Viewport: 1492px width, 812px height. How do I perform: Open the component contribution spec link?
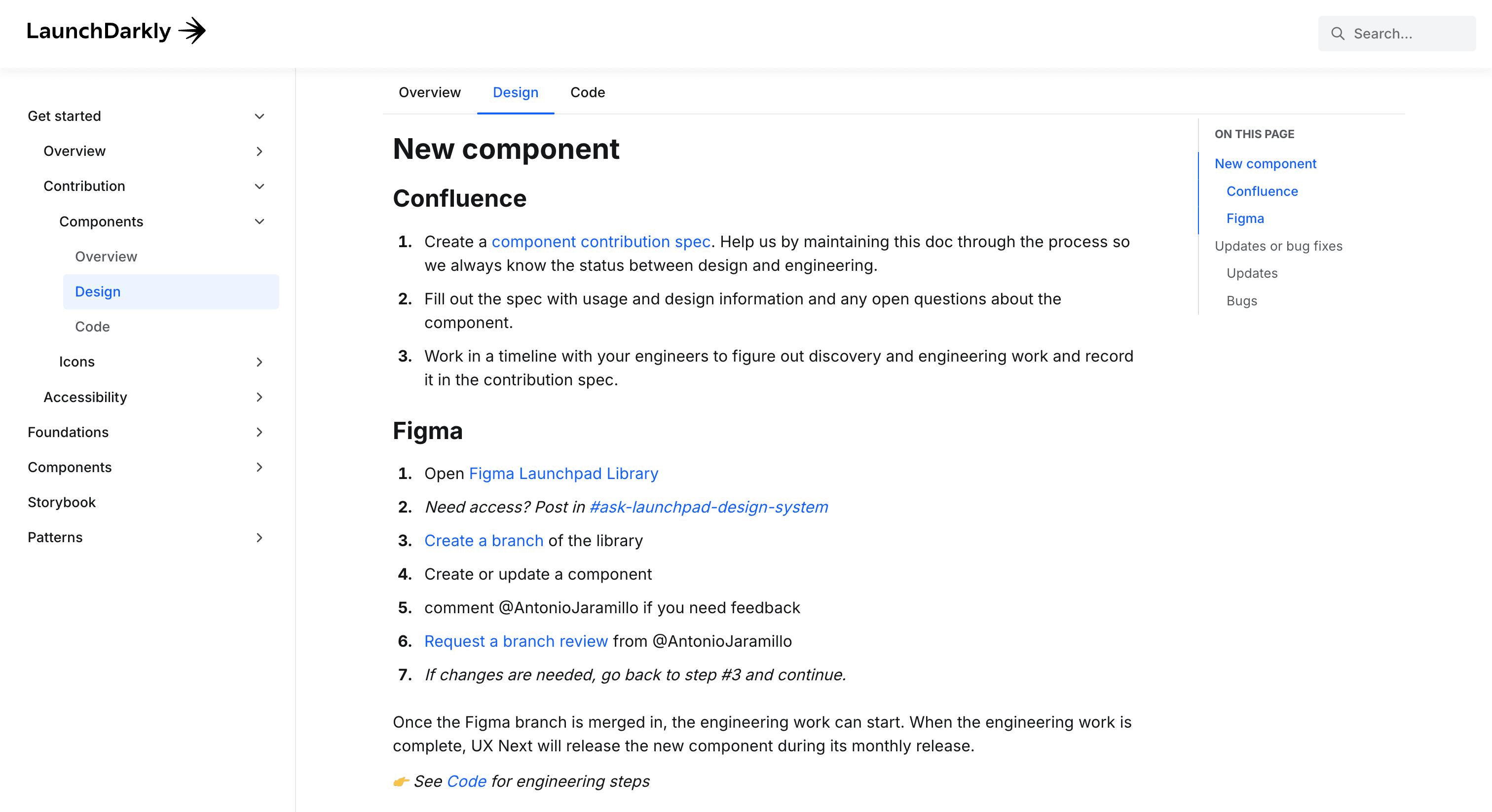coord(600,242)
